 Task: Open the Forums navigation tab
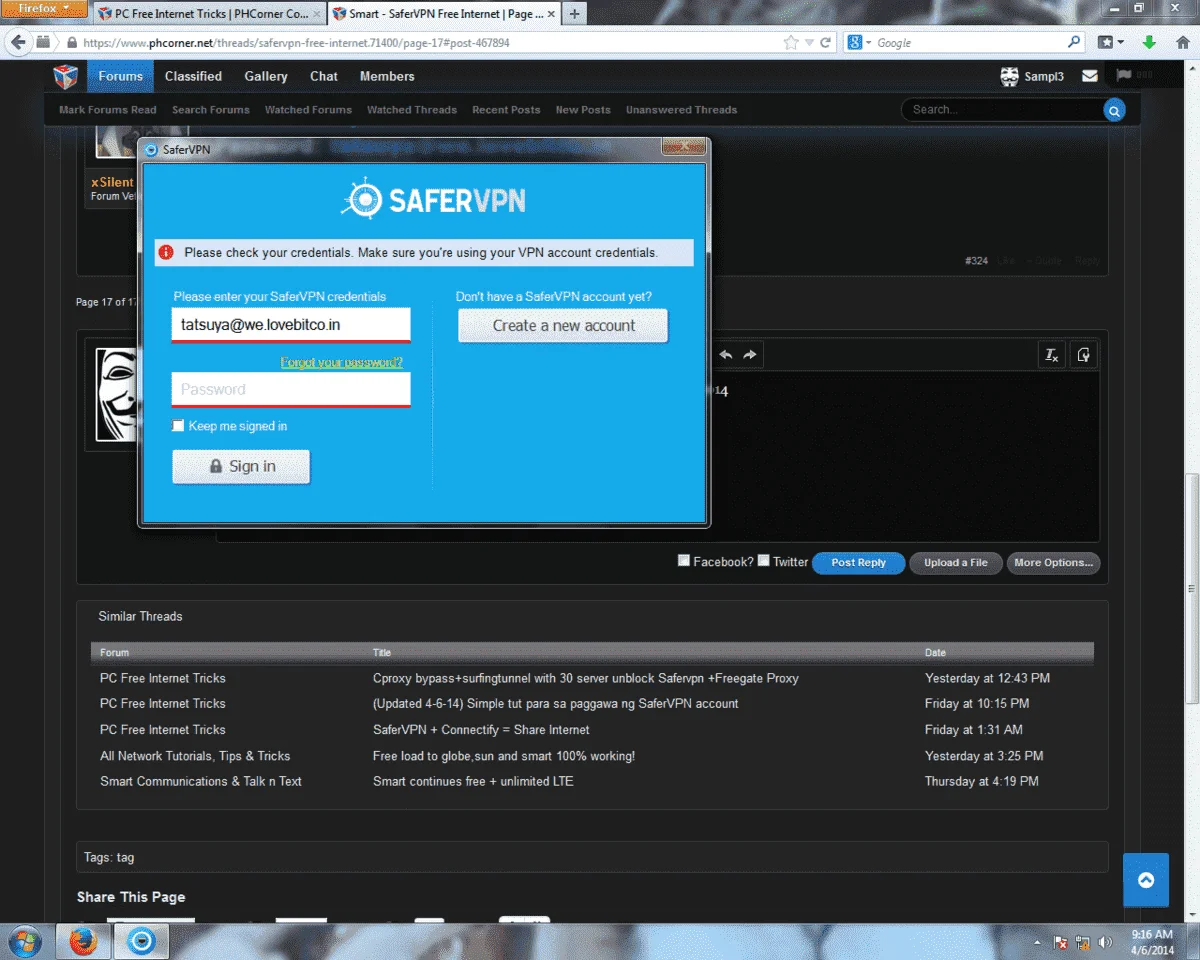[x=120, y=77]
